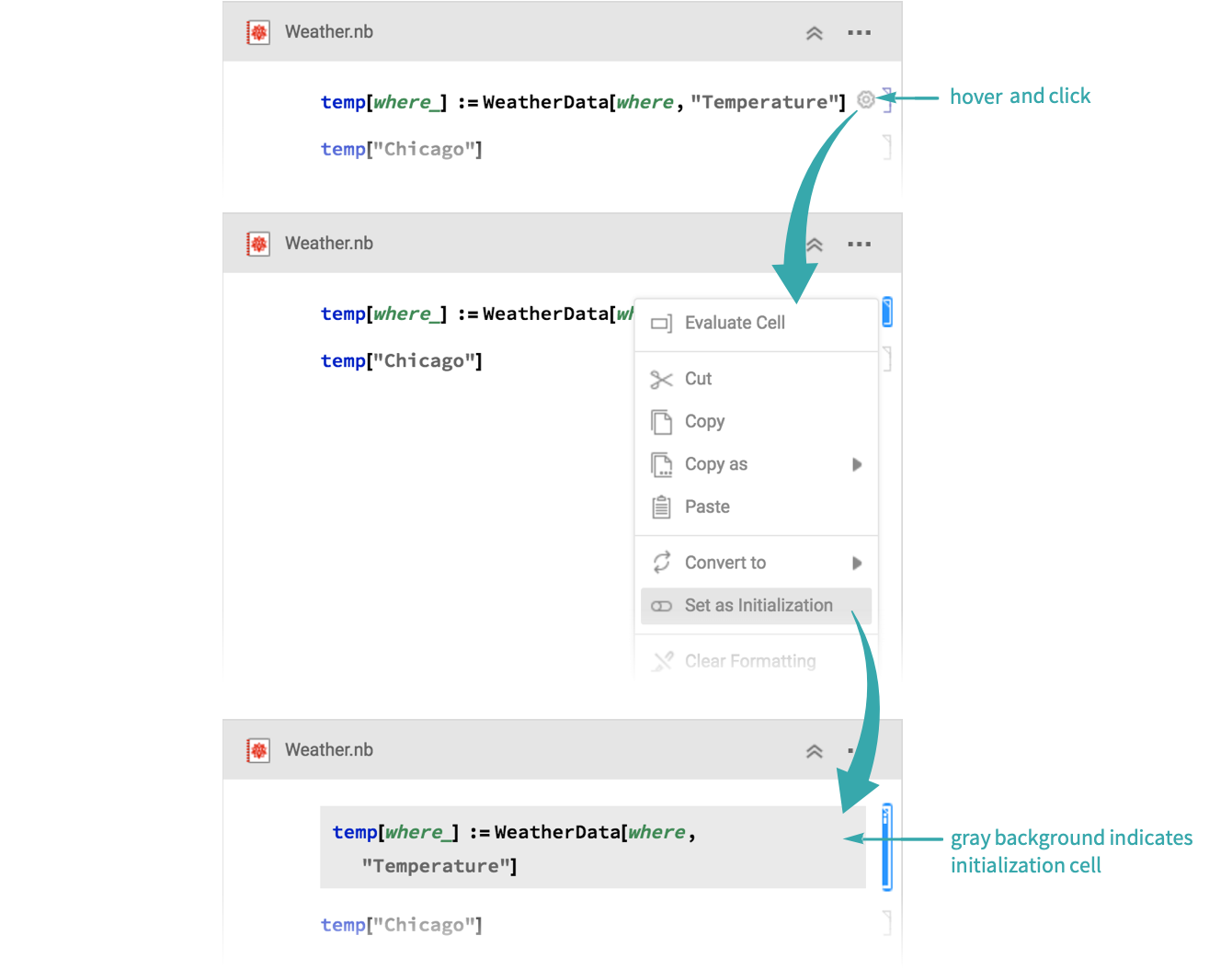Click the Weather.nb title above the gray initialization cell
The height and width of the screenshot is (969, 1232).
pyautogui.click(x=328, y=750)
